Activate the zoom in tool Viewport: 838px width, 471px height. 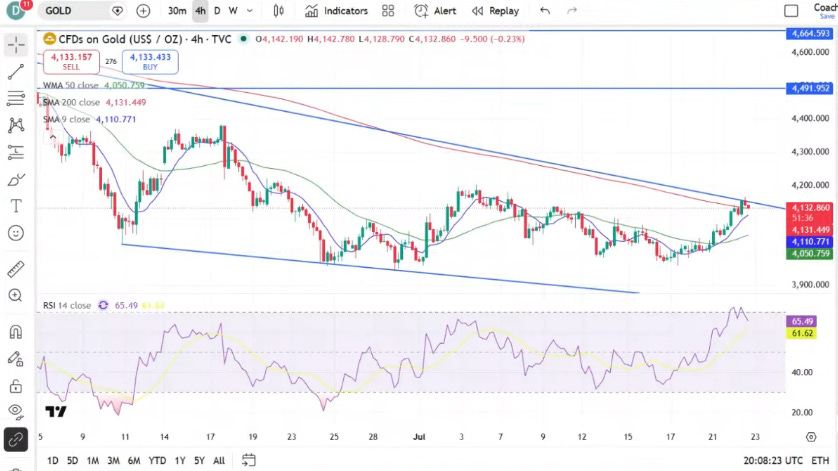click(x=16, y=296)
